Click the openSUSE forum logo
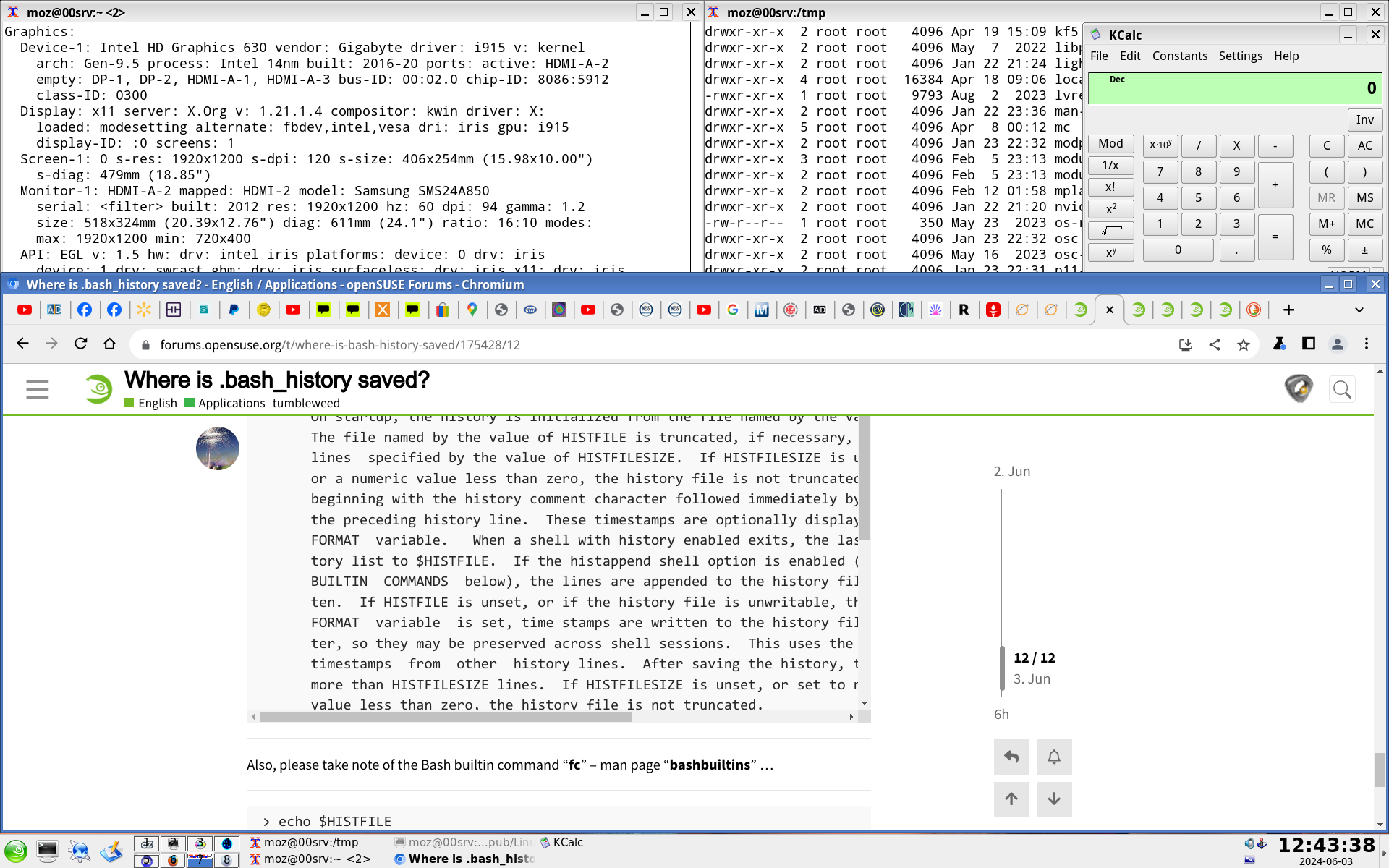 (98, 389)
